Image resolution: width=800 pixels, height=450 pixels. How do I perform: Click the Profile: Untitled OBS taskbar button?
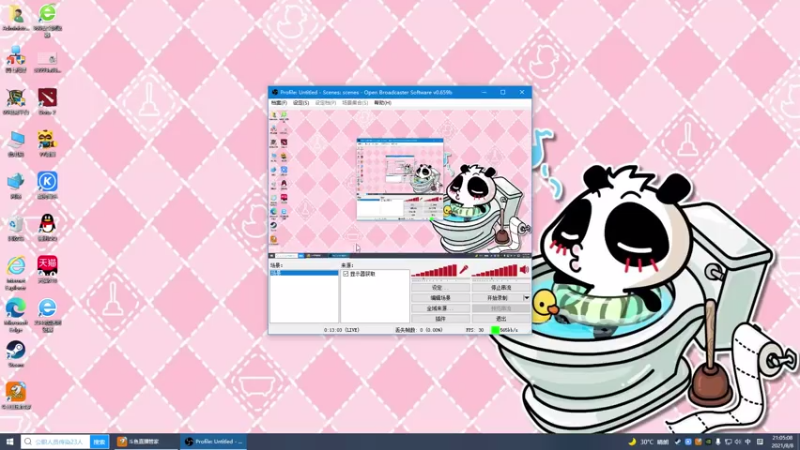[213, 442]
